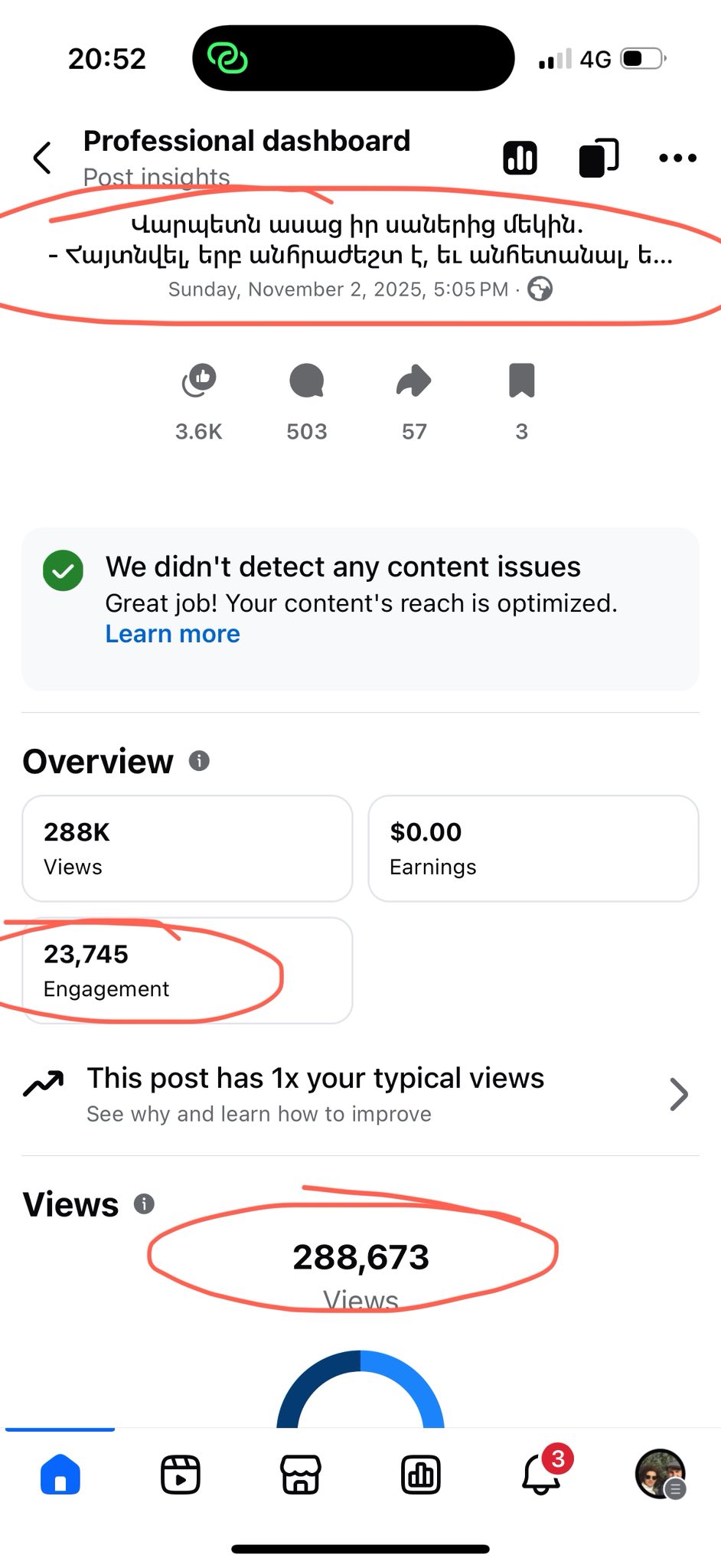Tap the info icon beside Views heading
This screenshot has width=721, height=1568.
144,1204
